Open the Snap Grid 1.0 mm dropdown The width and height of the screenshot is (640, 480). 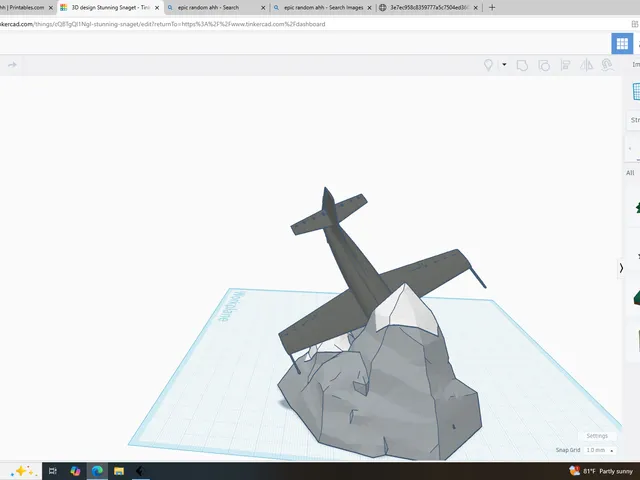point(600,450)
